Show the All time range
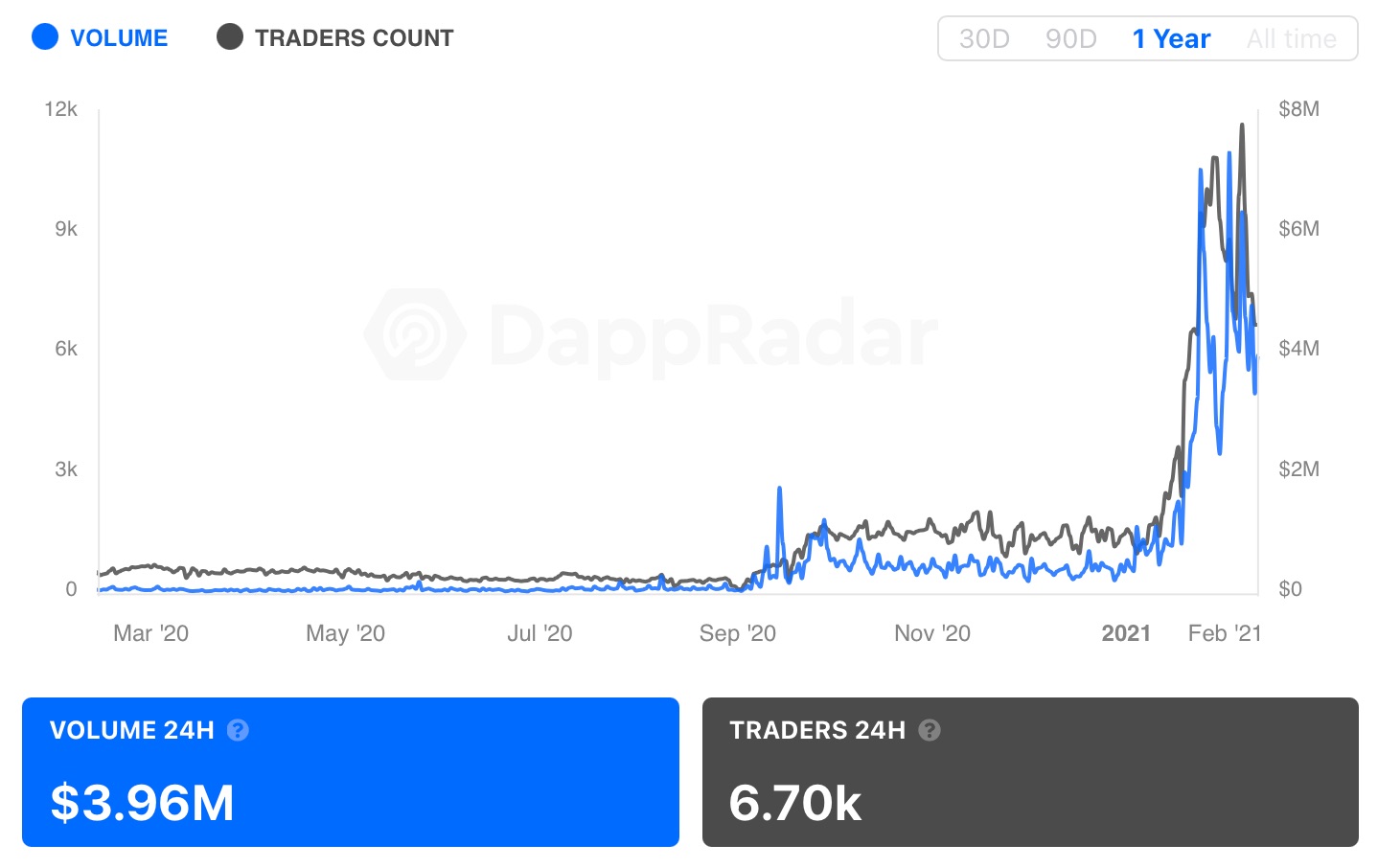 click(x=1291, y=39)
